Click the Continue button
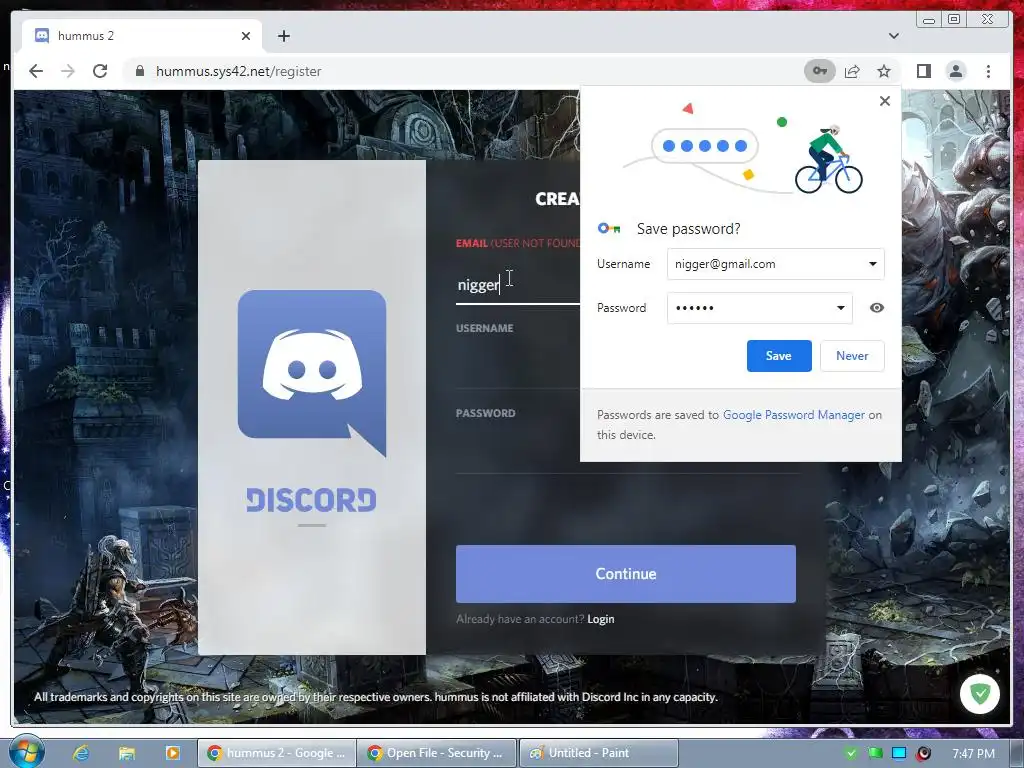The image size is (1024, 768). click(626, 574)
